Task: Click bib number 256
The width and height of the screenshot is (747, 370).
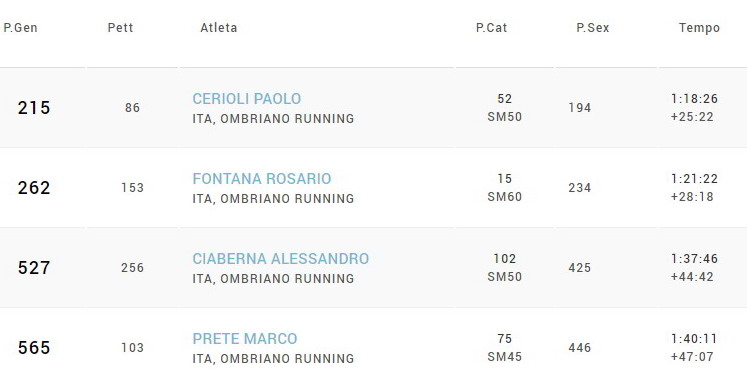Action: (132, 268)
